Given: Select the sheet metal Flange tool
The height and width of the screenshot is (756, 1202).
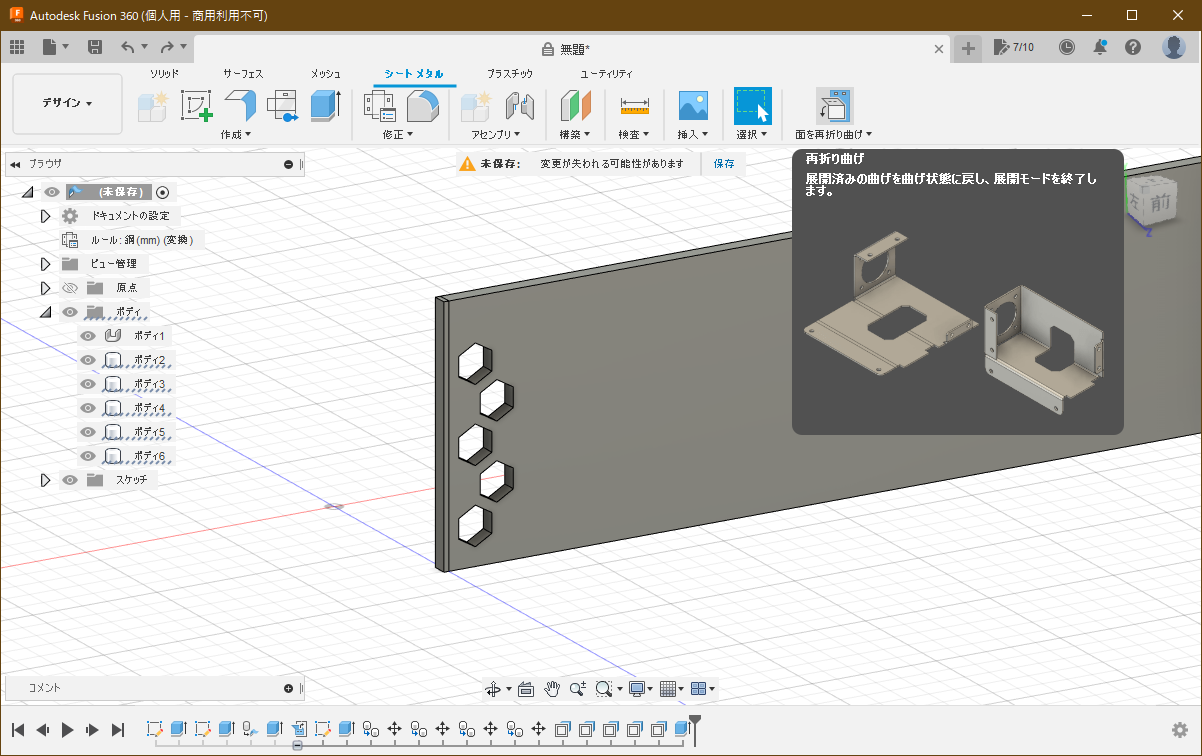Looking at the screenshot, I should pyautogui.click(x=240, y=106).
